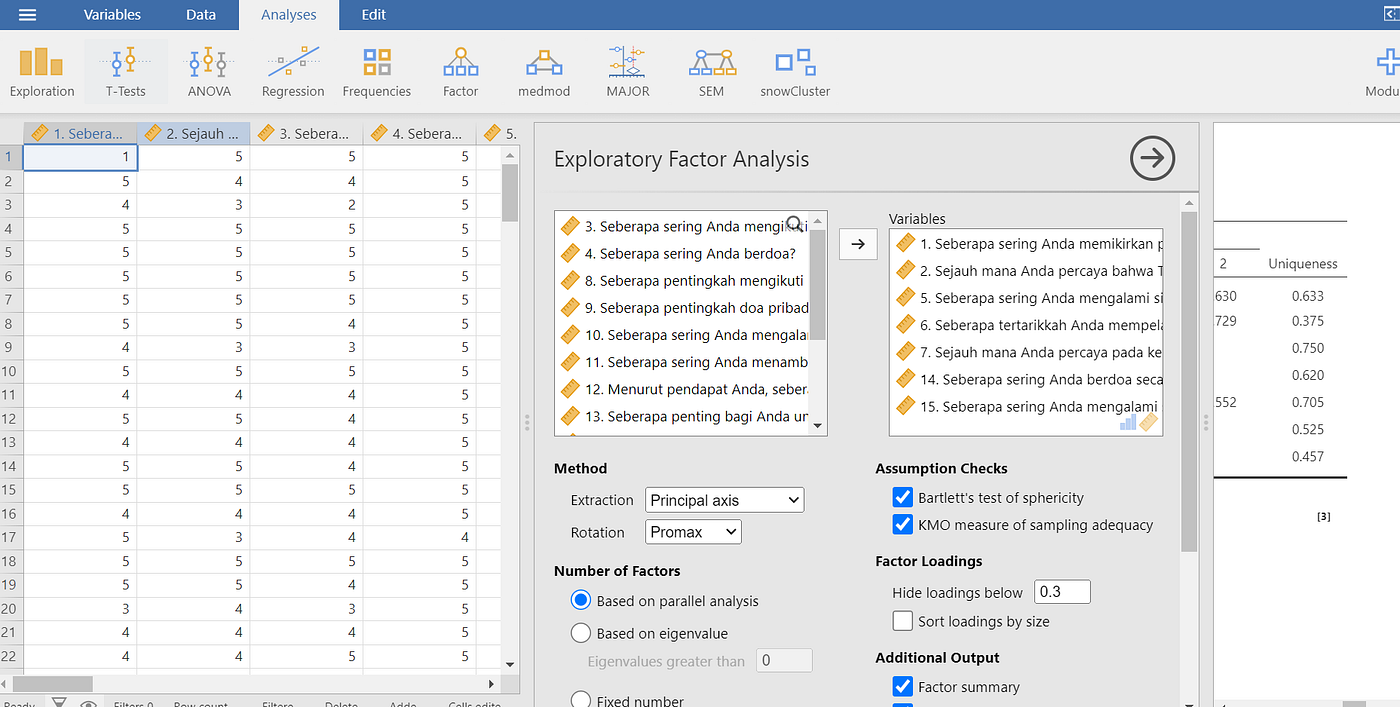The image size is (1400, 707).
Task: Select Based on eigenvalue option
Action: (580, 632)
